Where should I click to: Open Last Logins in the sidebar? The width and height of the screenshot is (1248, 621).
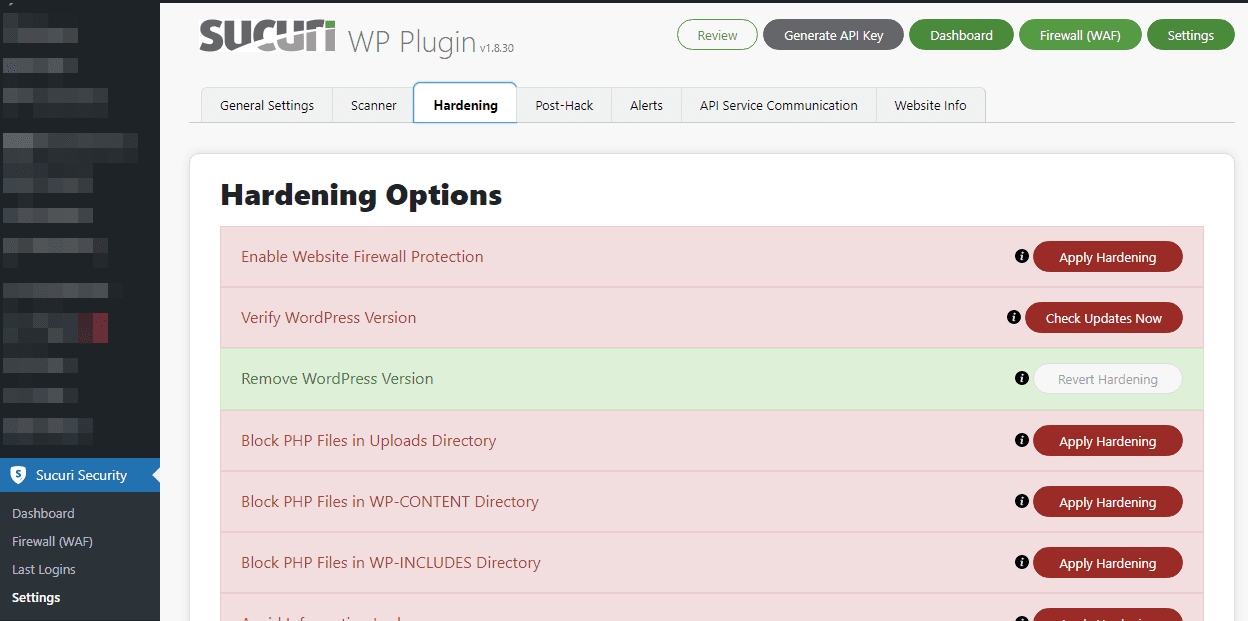click(x=44, y=569)
